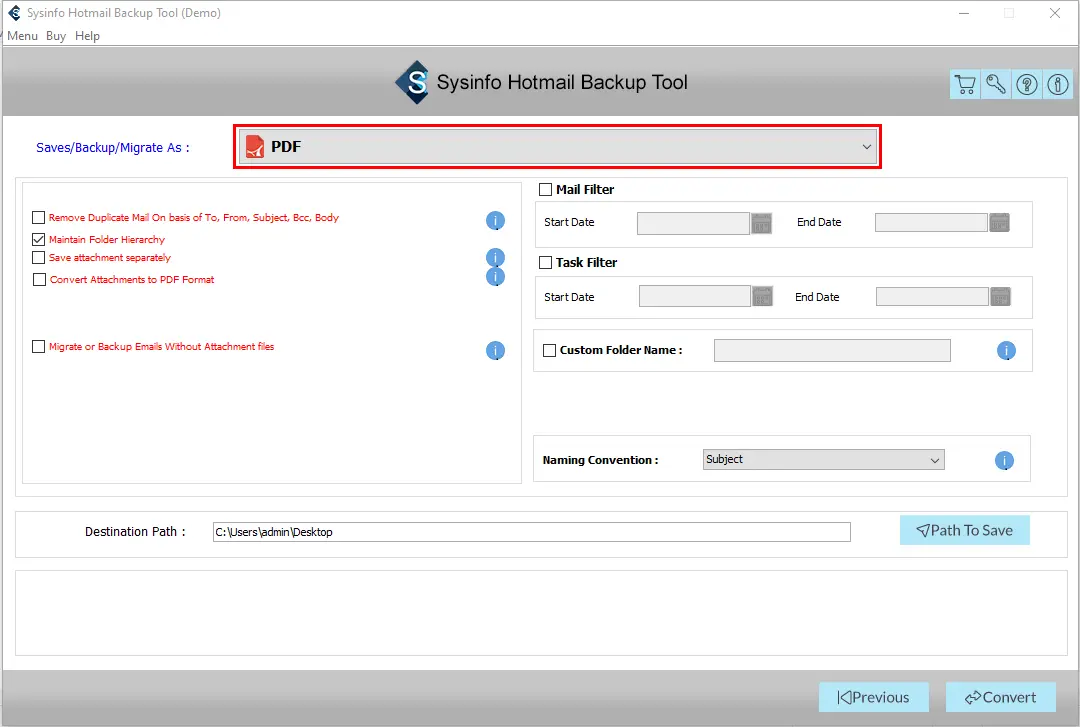Open Task Filter End Date calendar icon
Viewport: 1080px width, 727px height.
point(1001,296)
